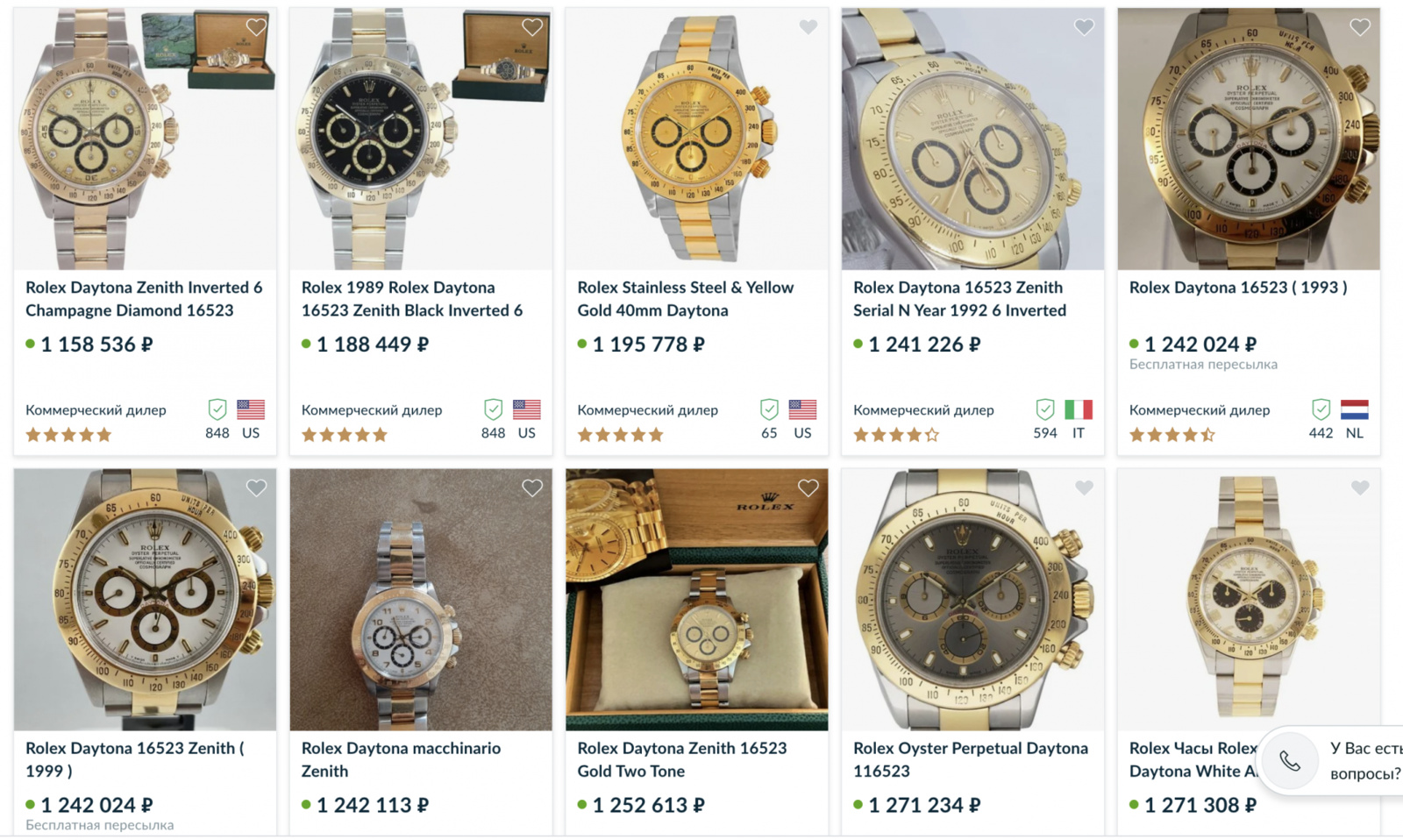This screenshot has height=840, width=1403.
Task: Open Rolex 1989 Daytona Zenith Black title
Action: coord(412,298)
